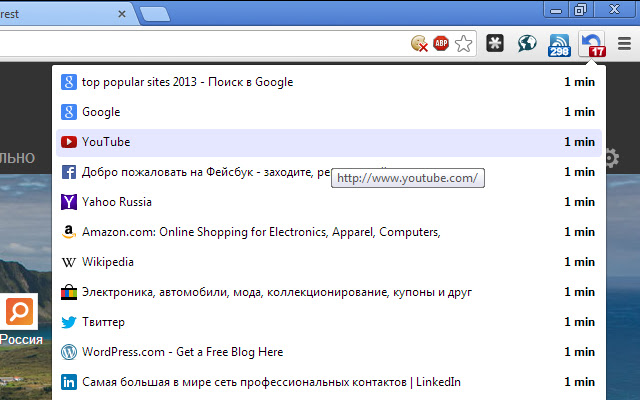Screen dimensions: 640x400
Task: Click the Wikipedia W favicon
Action: pos(69,262)
